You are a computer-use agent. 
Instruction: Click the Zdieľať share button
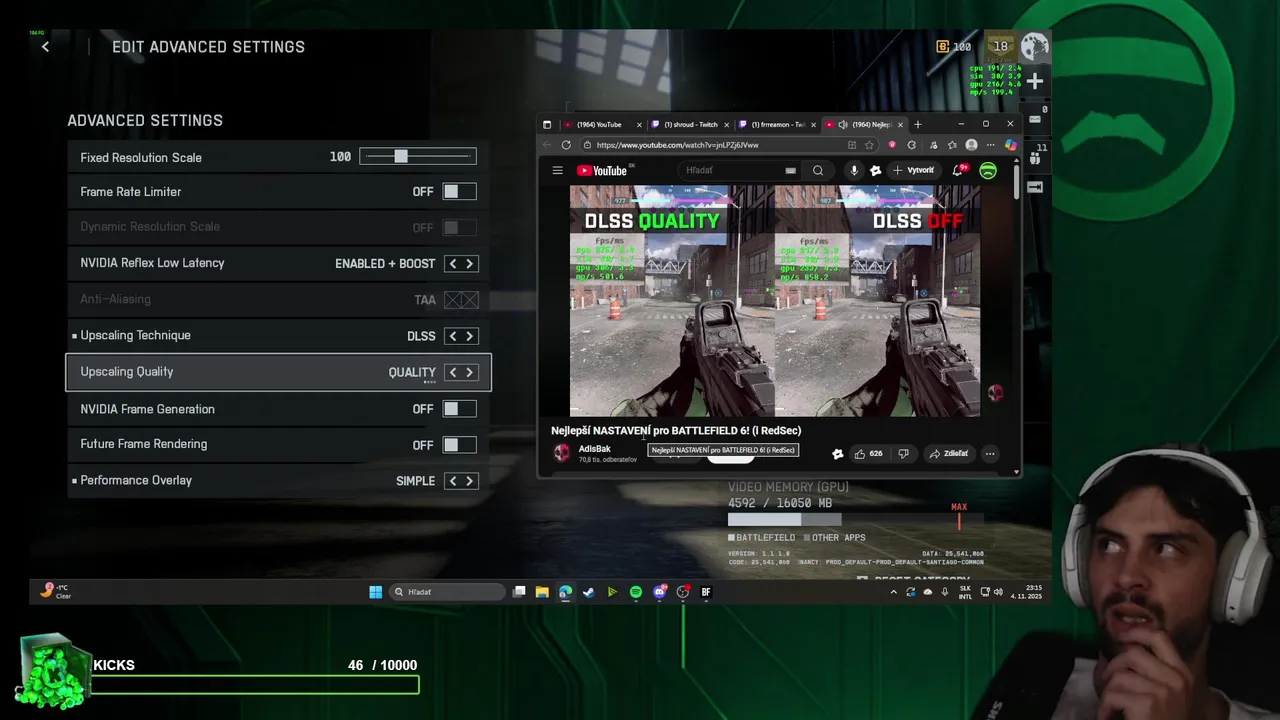pos(948,454)
